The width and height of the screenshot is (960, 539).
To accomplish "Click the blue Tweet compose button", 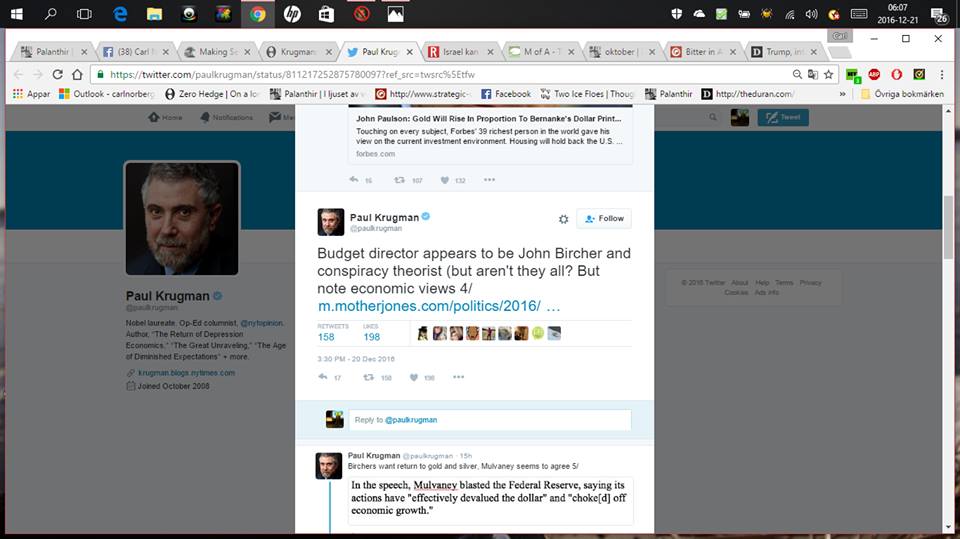I will click(x=783, y=117).
